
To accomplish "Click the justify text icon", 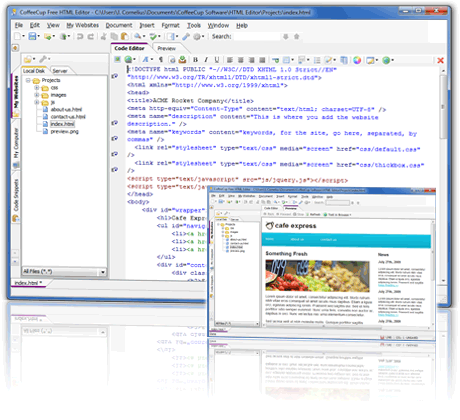I will (262, 60).
